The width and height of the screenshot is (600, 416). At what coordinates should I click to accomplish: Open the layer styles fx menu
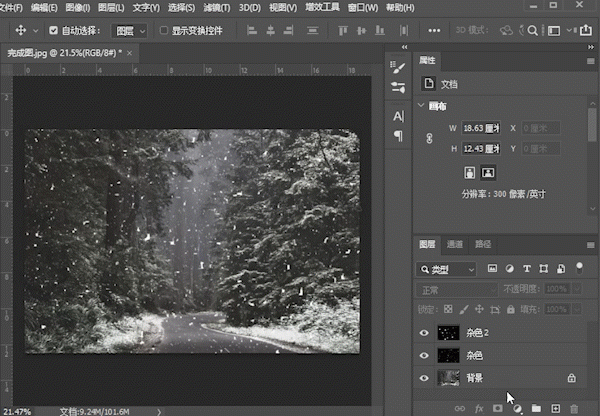tap(479, 408)
